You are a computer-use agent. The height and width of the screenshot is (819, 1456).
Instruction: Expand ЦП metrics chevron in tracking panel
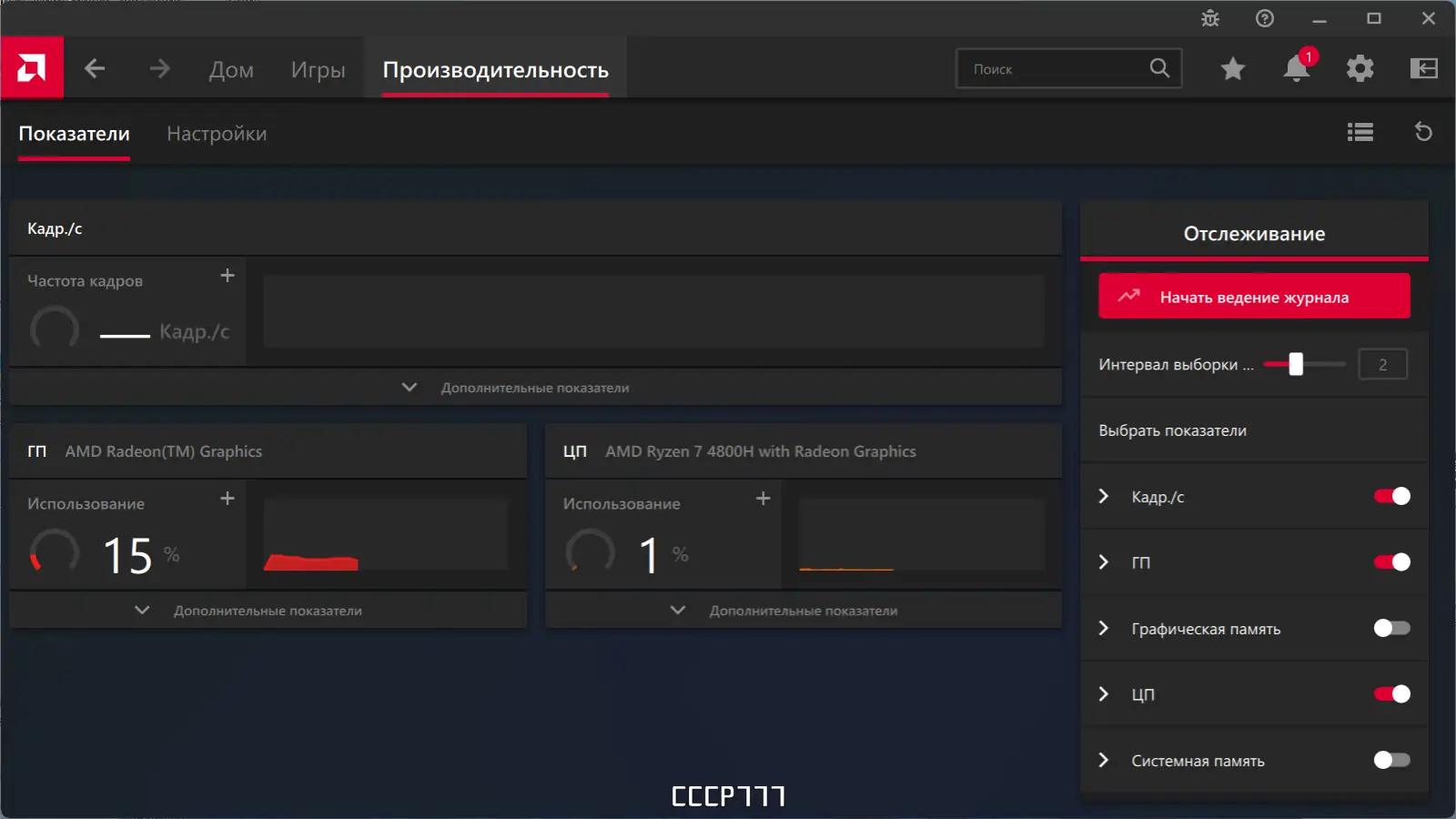coord(1104,694)
